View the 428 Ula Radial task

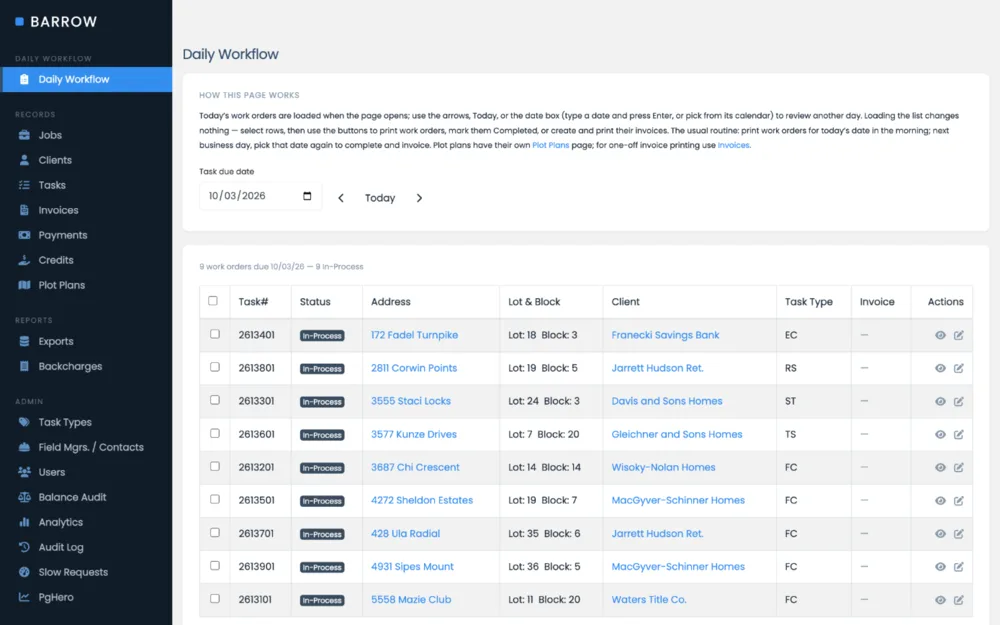coord(940,534)
